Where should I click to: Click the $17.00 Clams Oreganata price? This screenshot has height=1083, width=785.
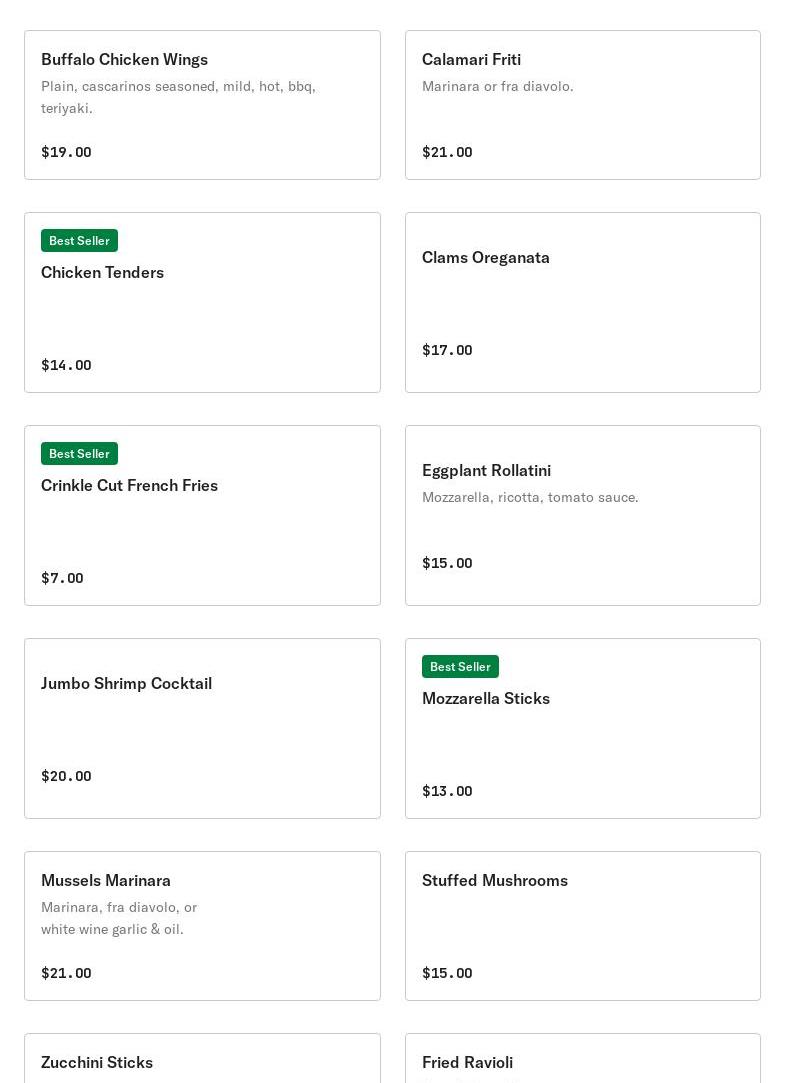447,350
